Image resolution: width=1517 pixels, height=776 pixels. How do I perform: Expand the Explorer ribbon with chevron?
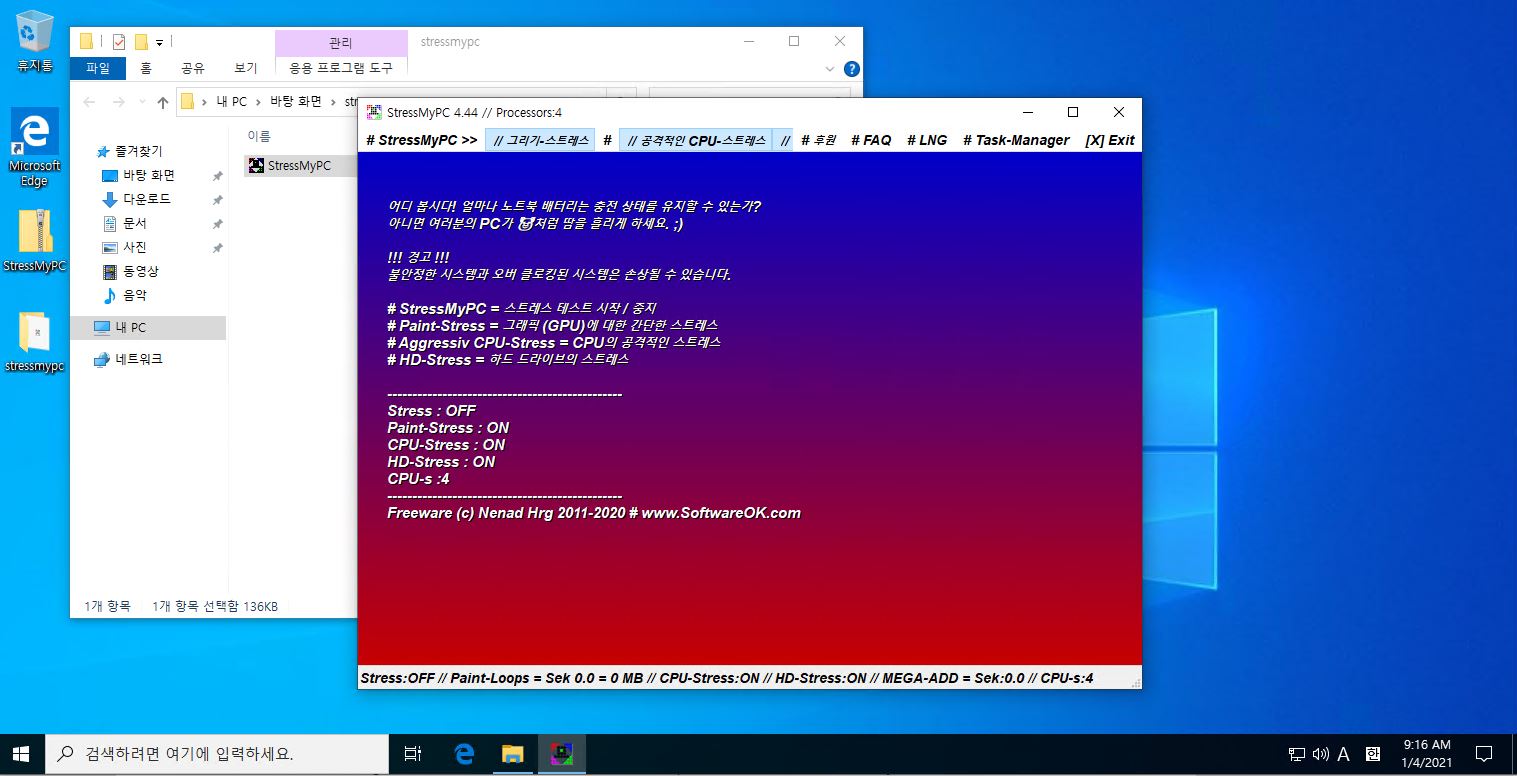(829, 69)
